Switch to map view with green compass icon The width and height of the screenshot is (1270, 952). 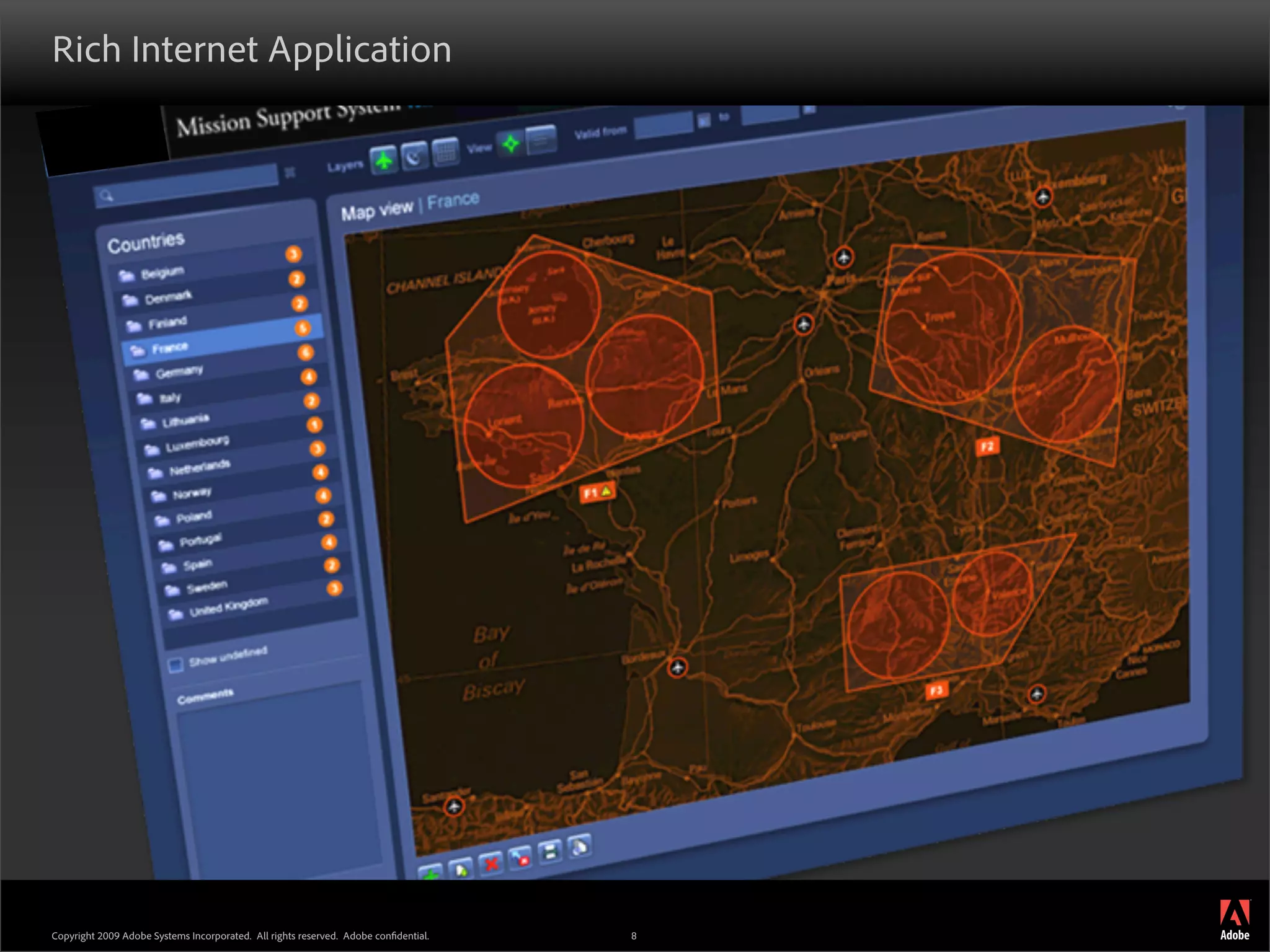coord(510,144)
